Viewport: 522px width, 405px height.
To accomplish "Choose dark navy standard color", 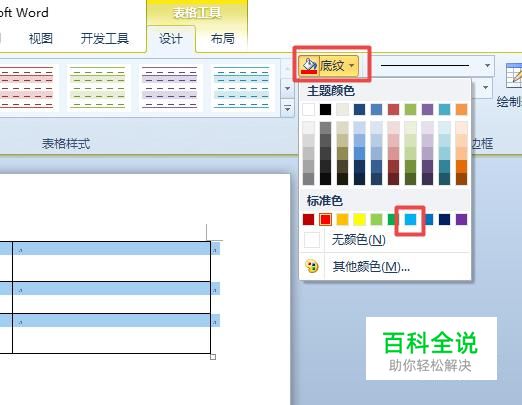I will click(444, 219).
